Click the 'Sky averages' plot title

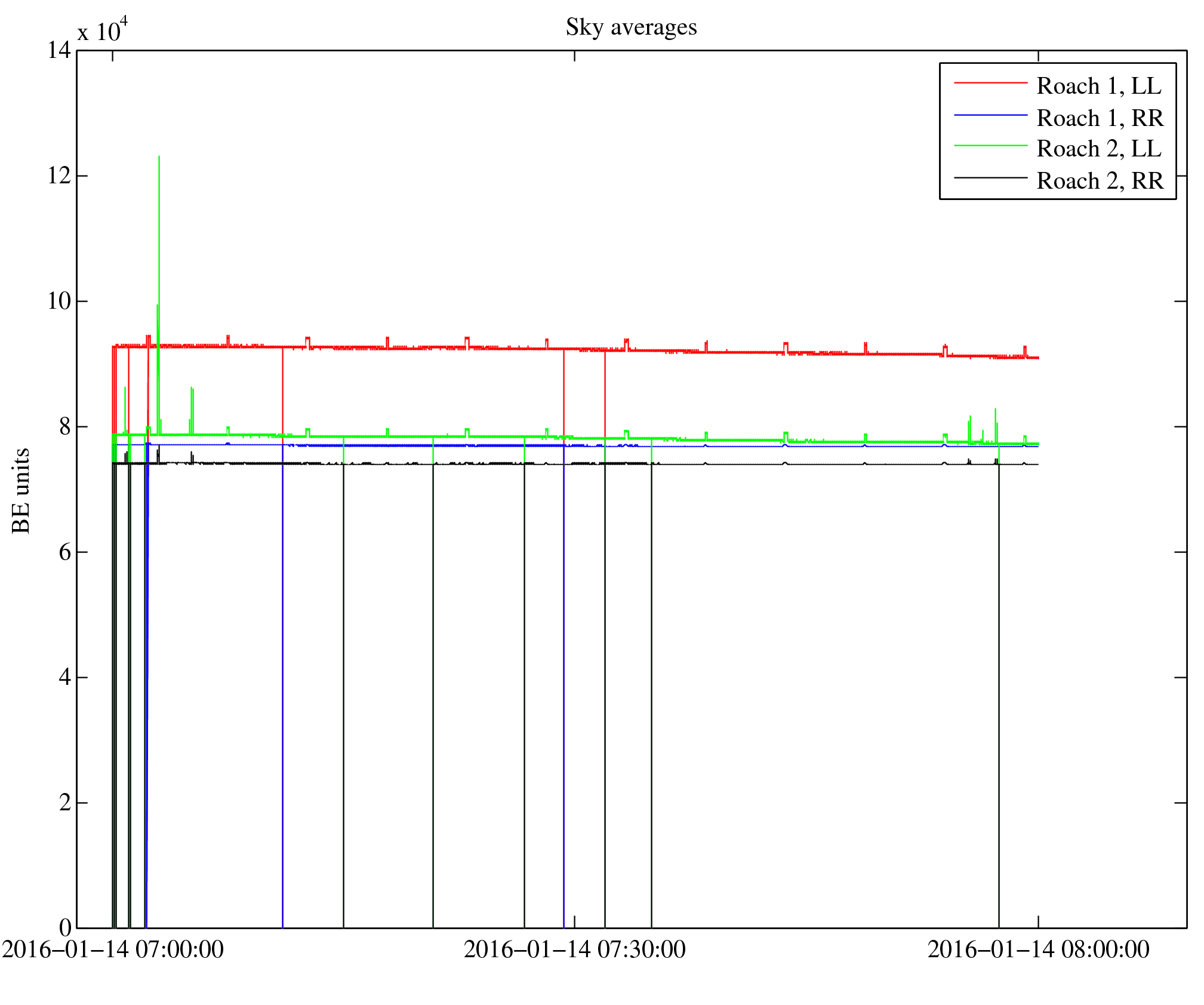[x=631, y=27]
